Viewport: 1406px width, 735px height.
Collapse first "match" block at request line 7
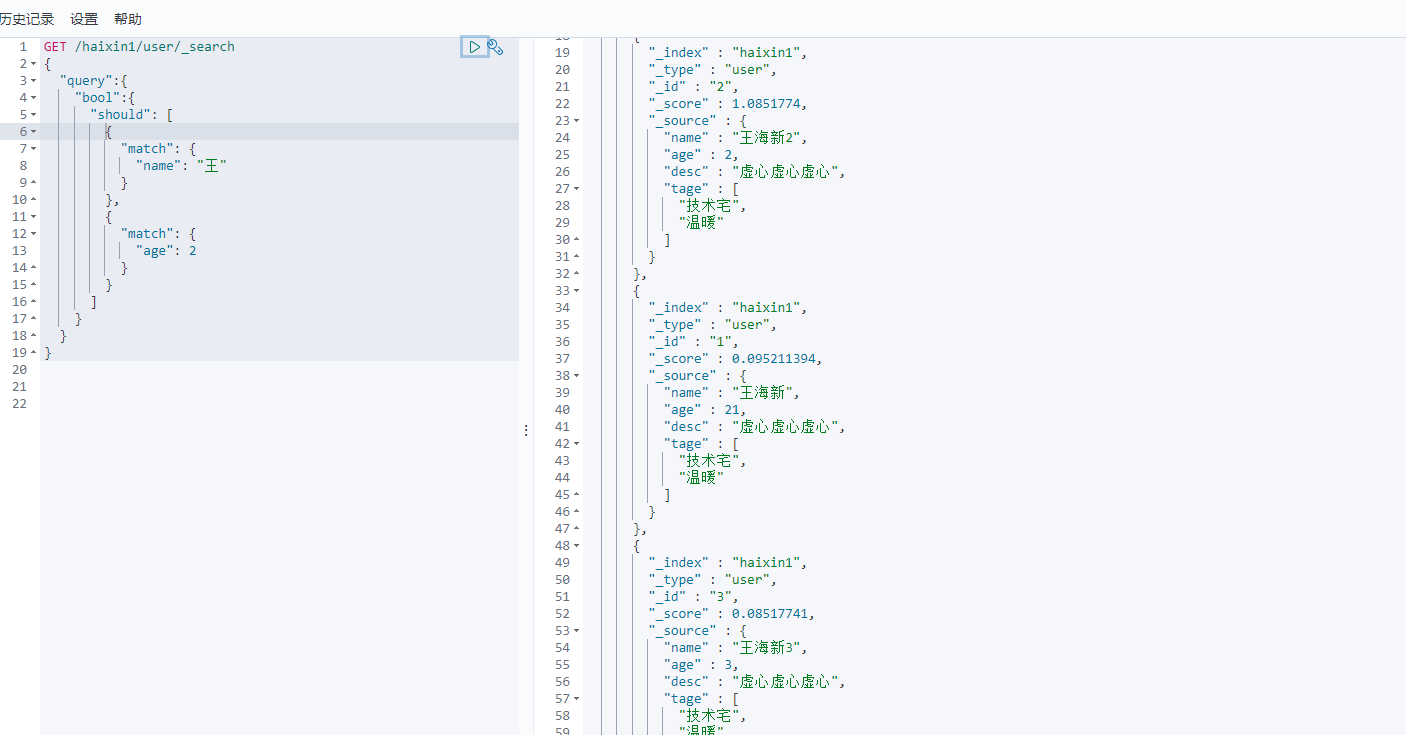[x=34, y=149]
